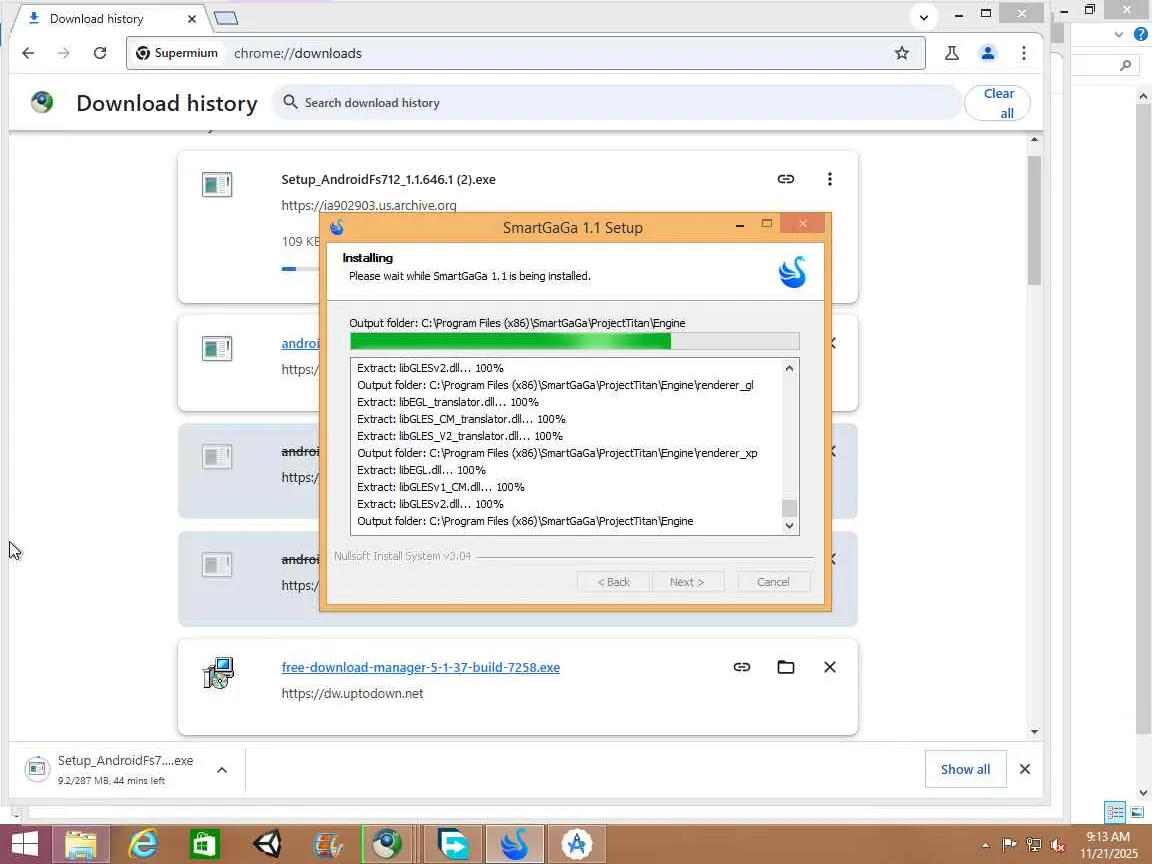Select the 'Extract: libGLESv1_CM.dll... 100%' log line
This screenshot has height=864, width=1152.
click(441, 487)
